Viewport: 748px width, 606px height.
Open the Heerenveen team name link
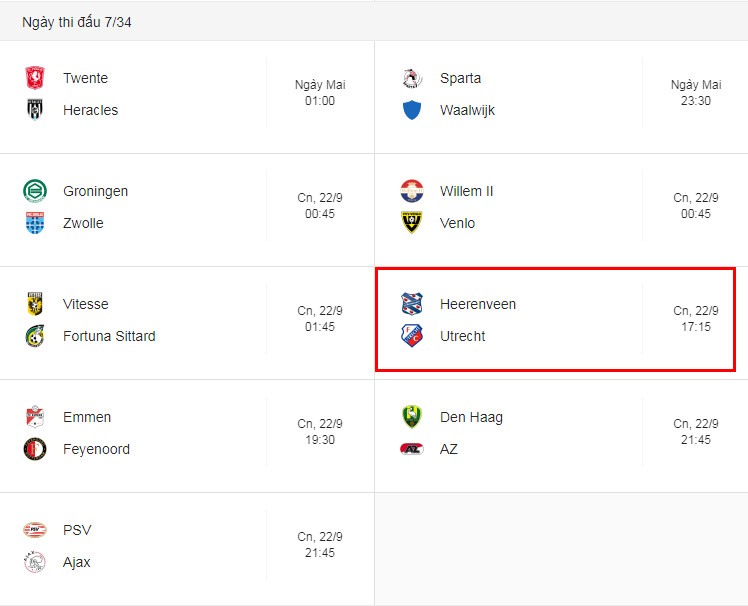(478, 304)
